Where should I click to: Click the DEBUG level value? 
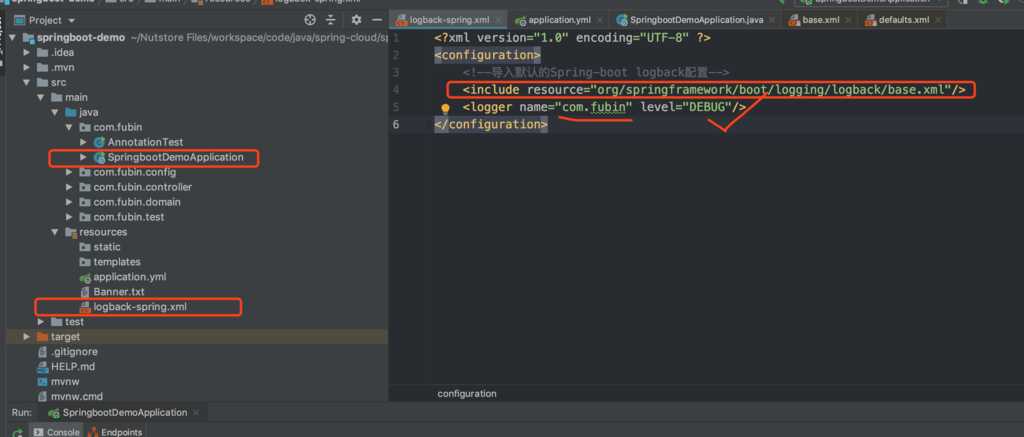(x=708, y=106)
